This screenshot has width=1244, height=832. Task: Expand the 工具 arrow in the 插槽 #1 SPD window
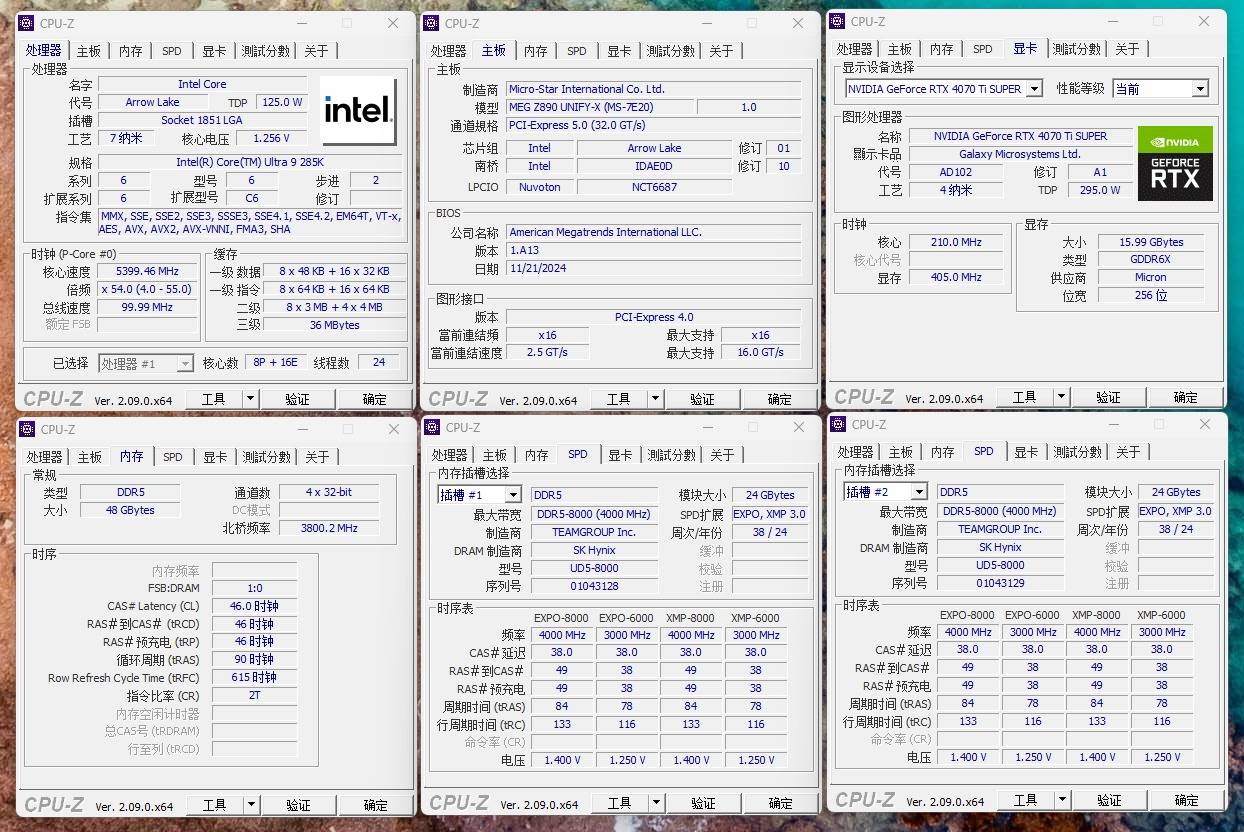(x=656, y=803)
